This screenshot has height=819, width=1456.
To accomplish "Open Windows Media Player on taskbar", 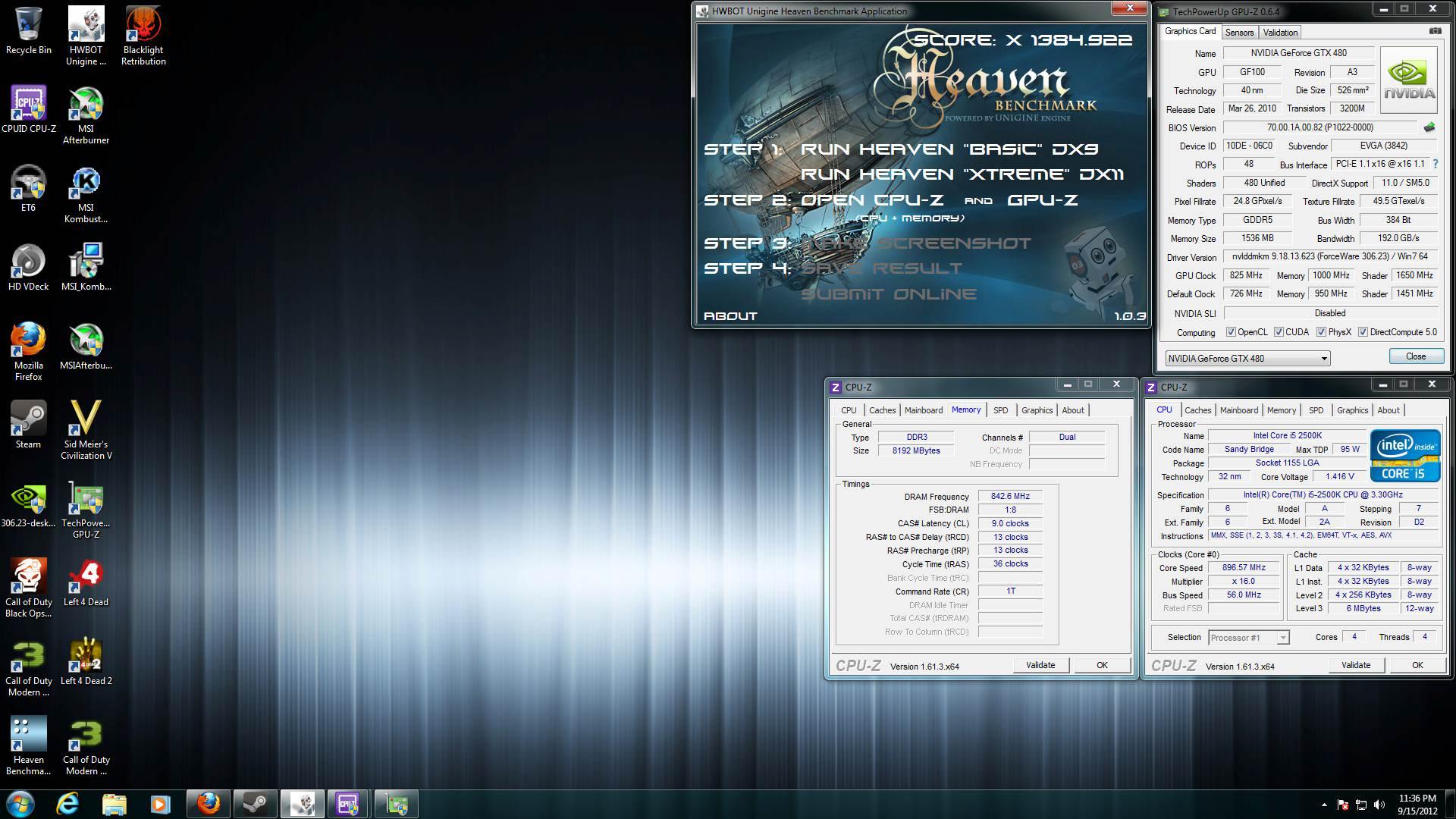I will pos(160,804).
